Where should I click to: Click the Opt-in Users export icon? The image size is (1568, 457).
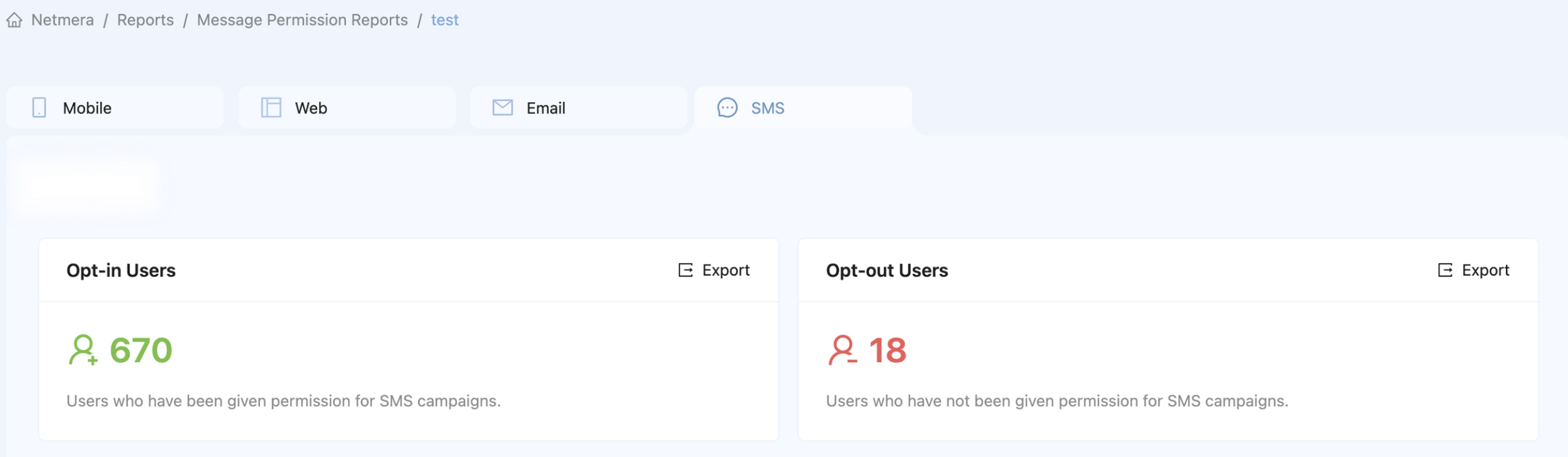coord(685,270)
